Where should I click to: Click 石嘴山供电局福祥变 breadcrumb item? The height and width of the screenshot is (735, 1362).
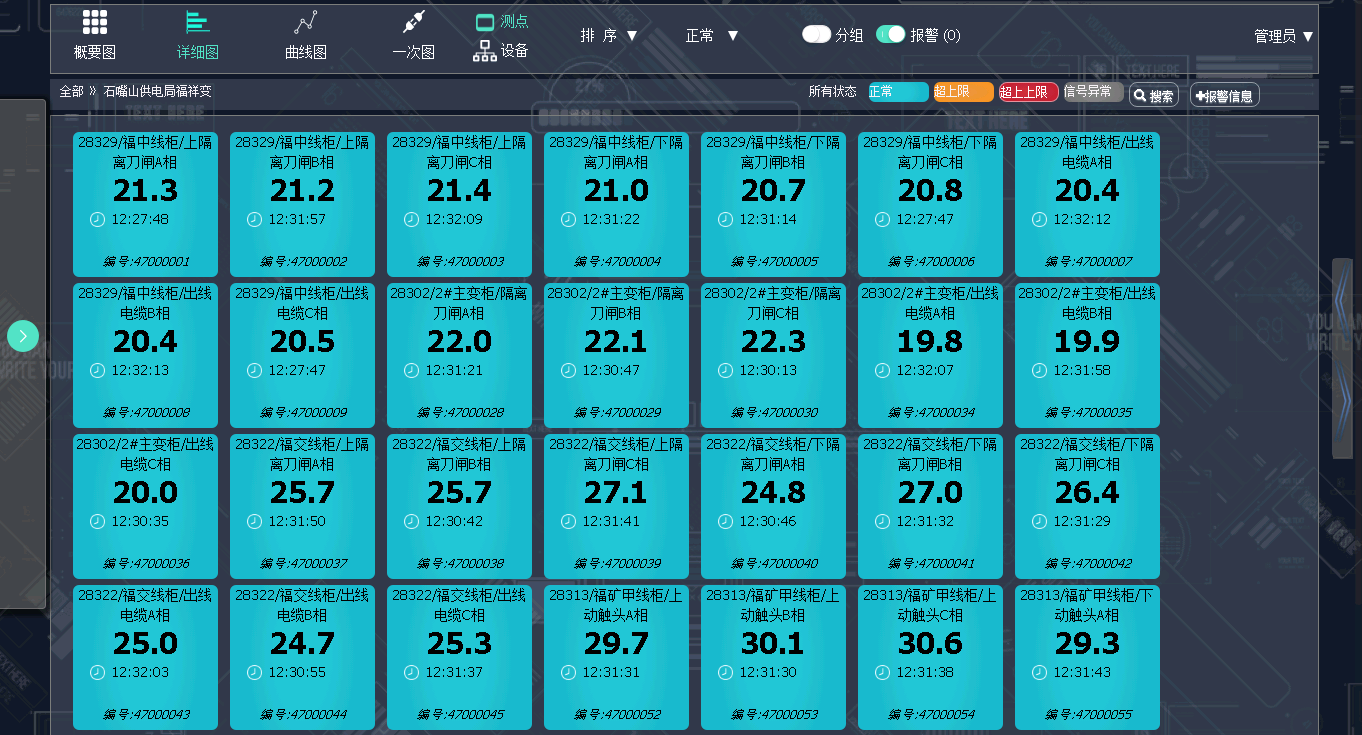click(157, 91)
